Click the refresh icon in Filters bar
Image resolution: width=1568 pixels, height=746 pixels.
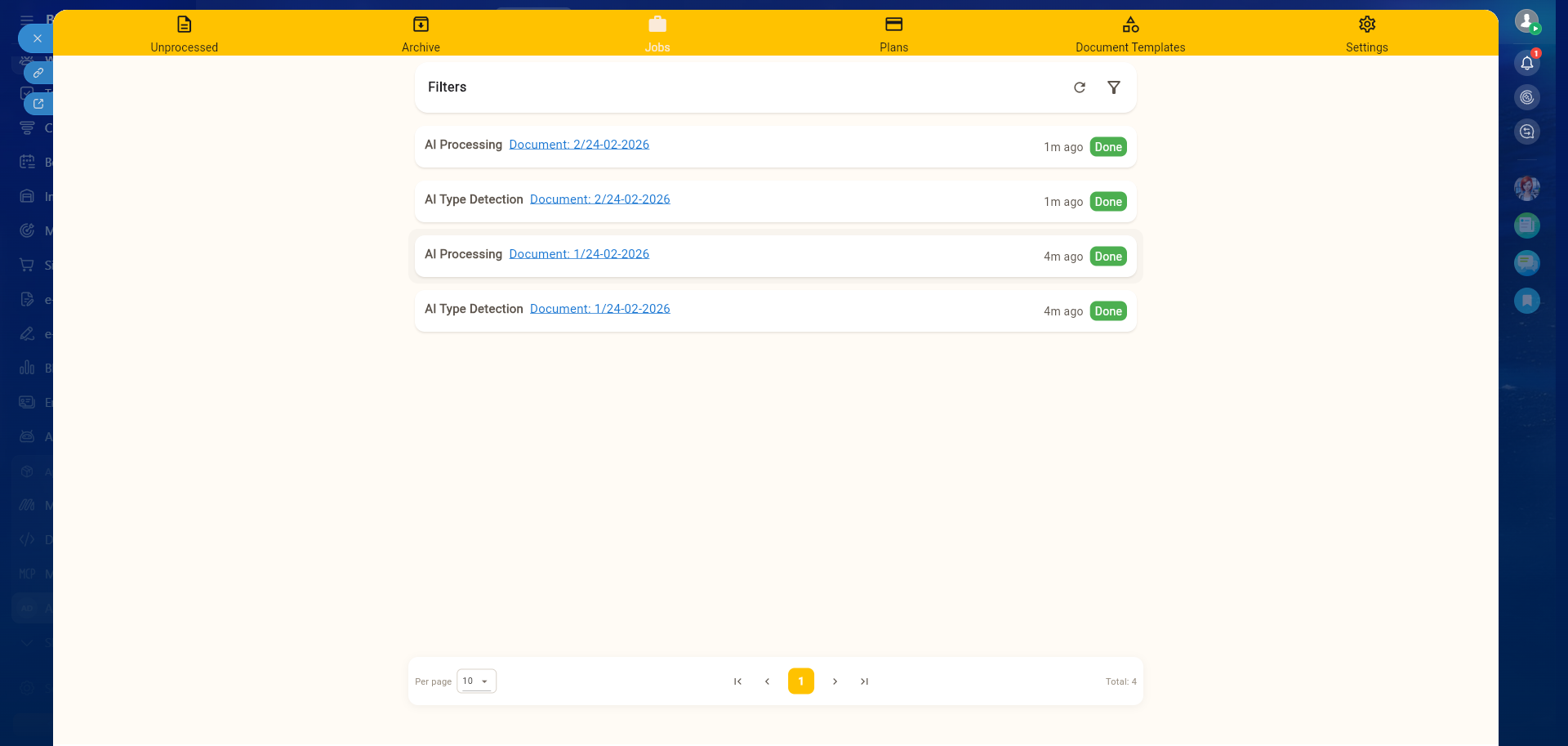click(1079, 87)
